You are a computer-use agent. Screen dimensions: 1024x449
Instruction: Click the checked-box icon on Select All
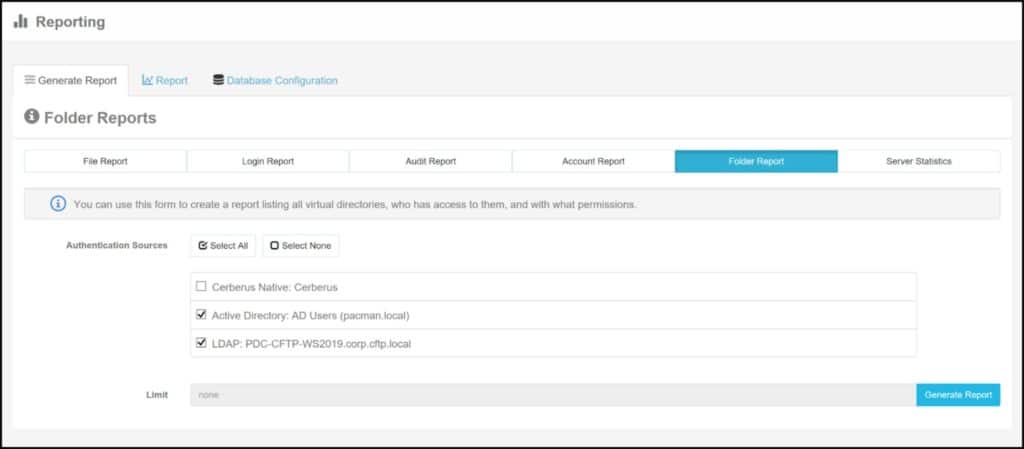click(x=203, y=245)
